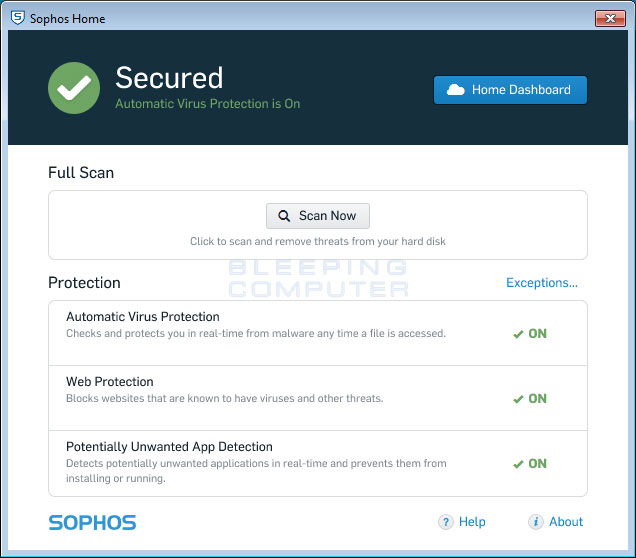Open the Help link

(x=472, y=522)
